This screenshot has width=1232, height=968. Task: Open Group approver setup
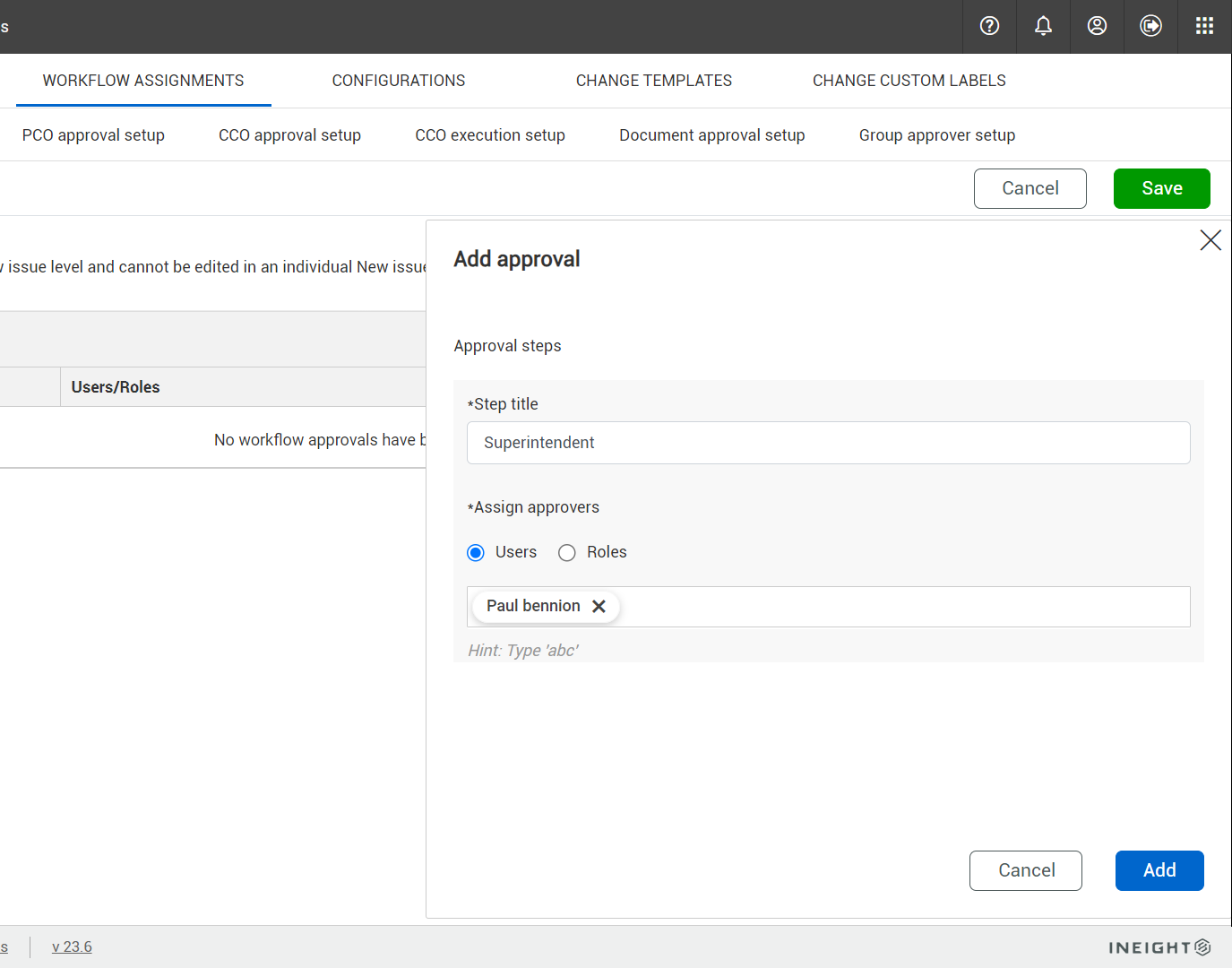pos(936,134)
